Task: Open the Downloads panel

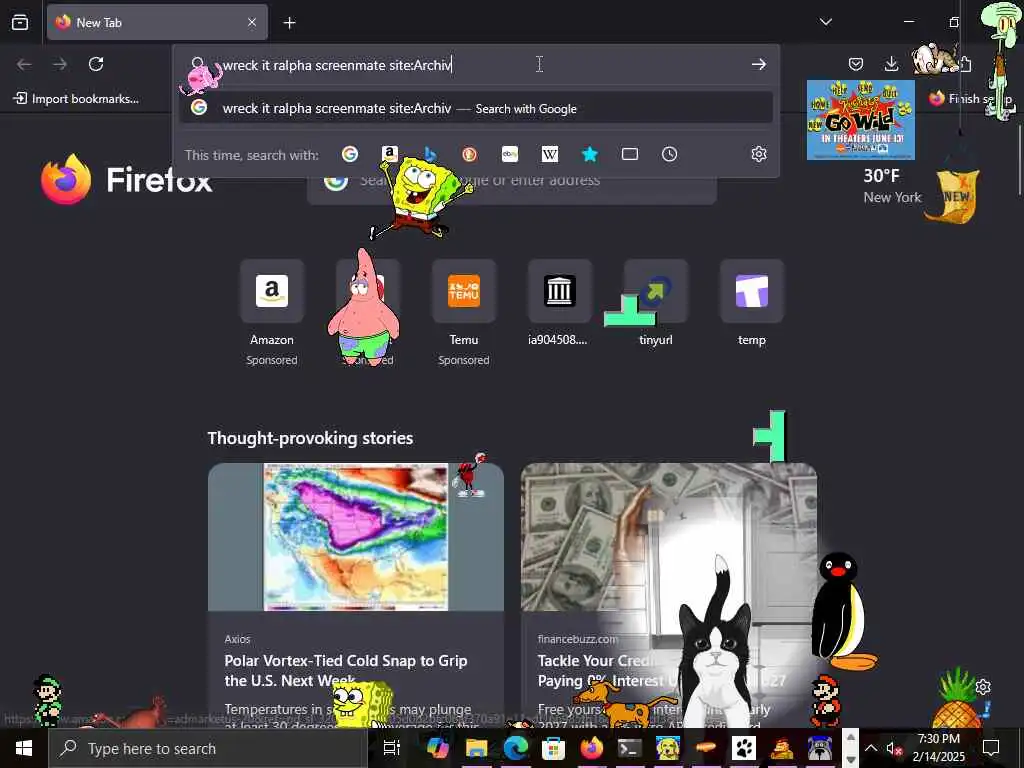Action: tap(891, 64)
